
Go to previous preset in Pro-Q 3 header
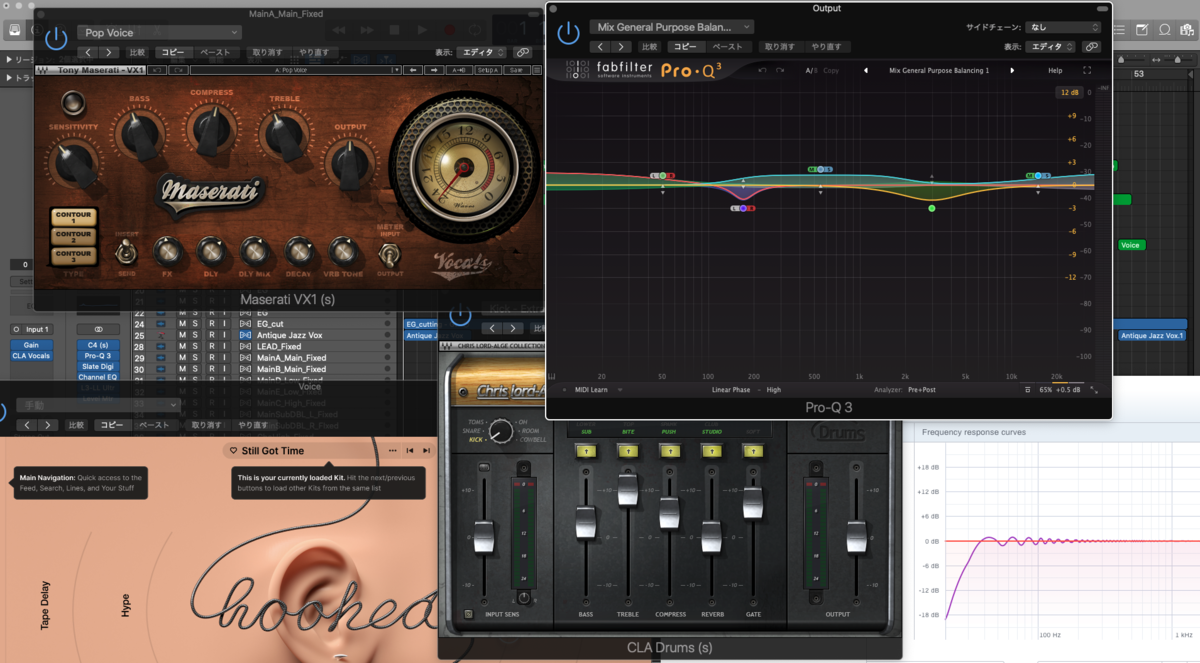click(600, 47)
